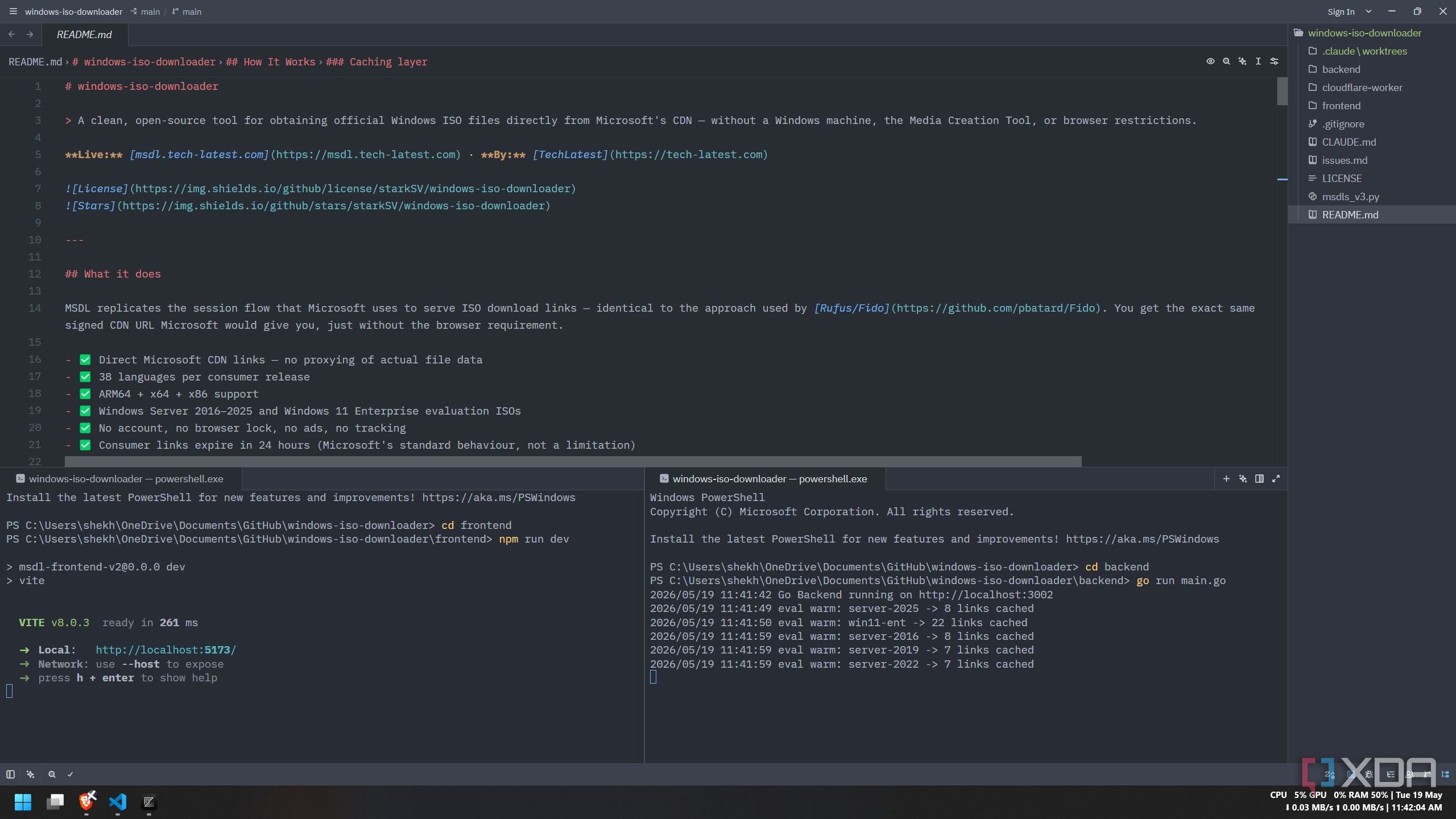Click the Sign In button
The height and width of the screenshot is (819, 1456).
point(1341,12)
